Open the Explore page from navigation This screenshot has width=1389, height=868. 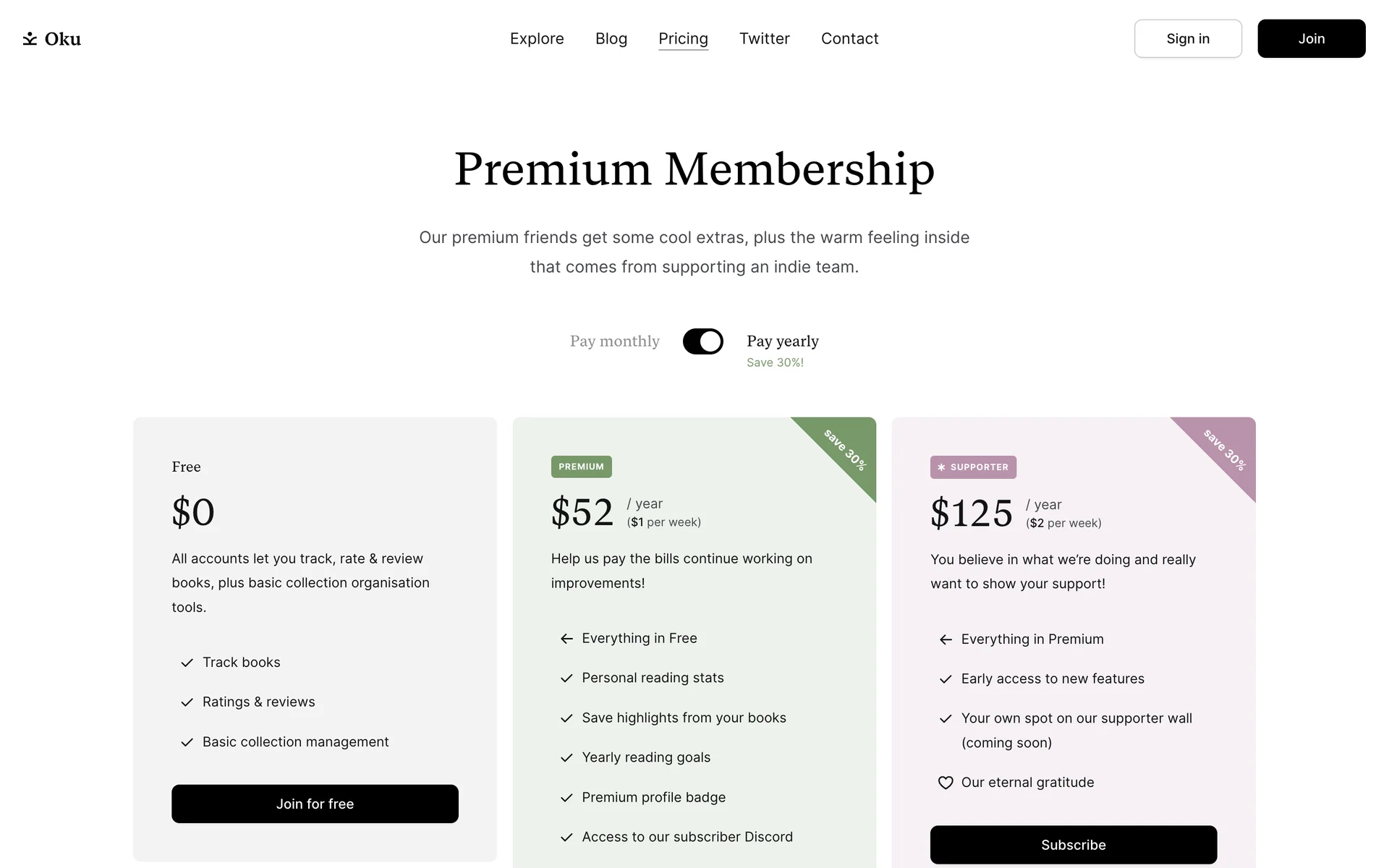(x=536, y=38)
